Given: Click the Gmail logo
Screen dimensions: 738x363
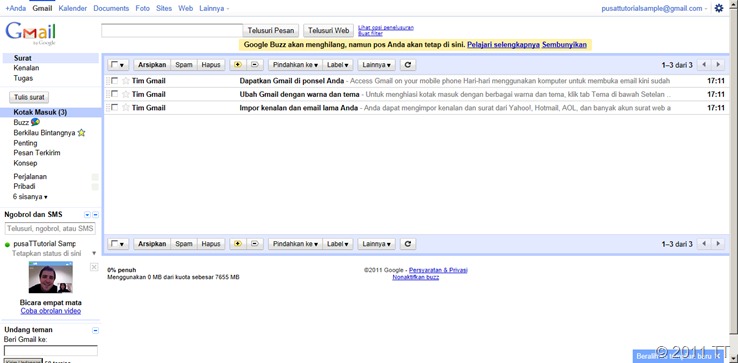Looking at the screenshot, I should pyautogui.click(x=31, y=33).
